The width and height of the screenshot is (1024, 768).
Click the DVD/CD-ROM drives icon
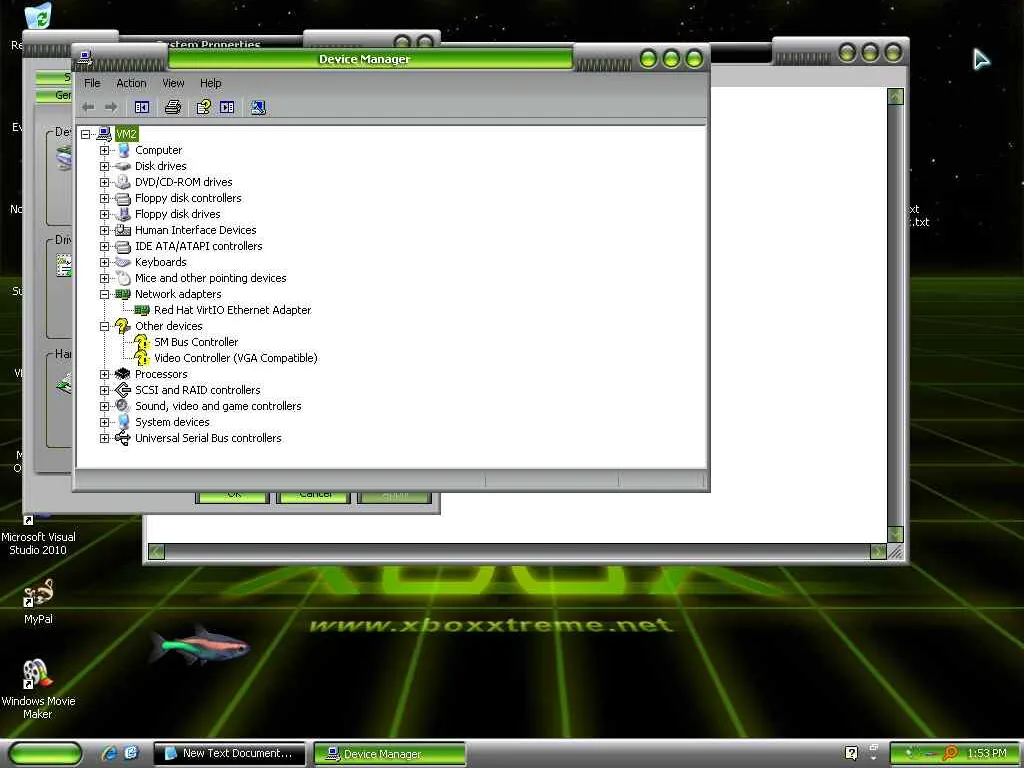point(122,182)
